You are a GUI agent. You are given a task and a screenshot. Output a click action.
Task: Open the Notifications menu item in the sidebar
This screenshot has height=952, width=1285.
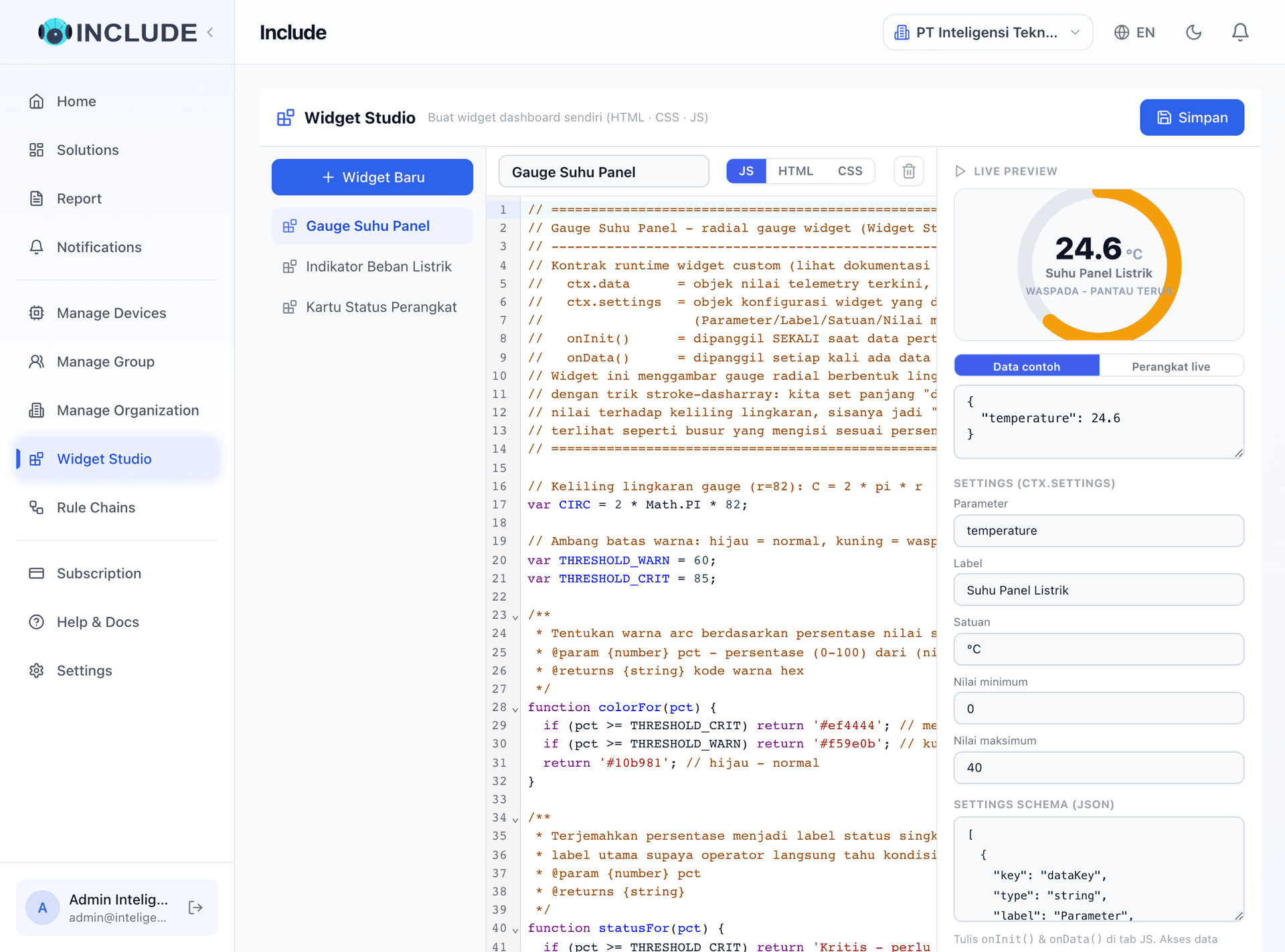117,247
